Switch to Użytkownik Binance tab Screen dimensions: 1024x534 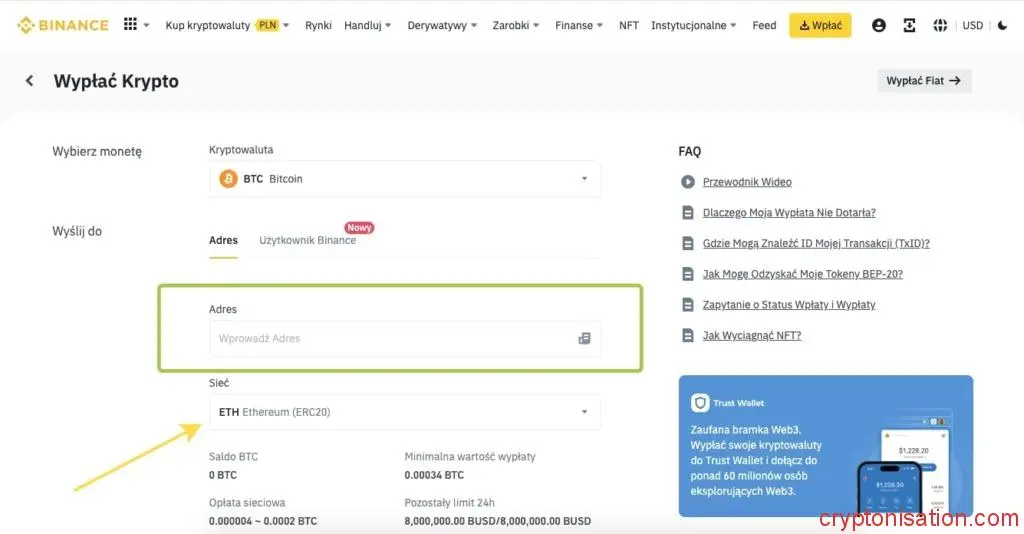pyautogui.click(x=308, y=240)
